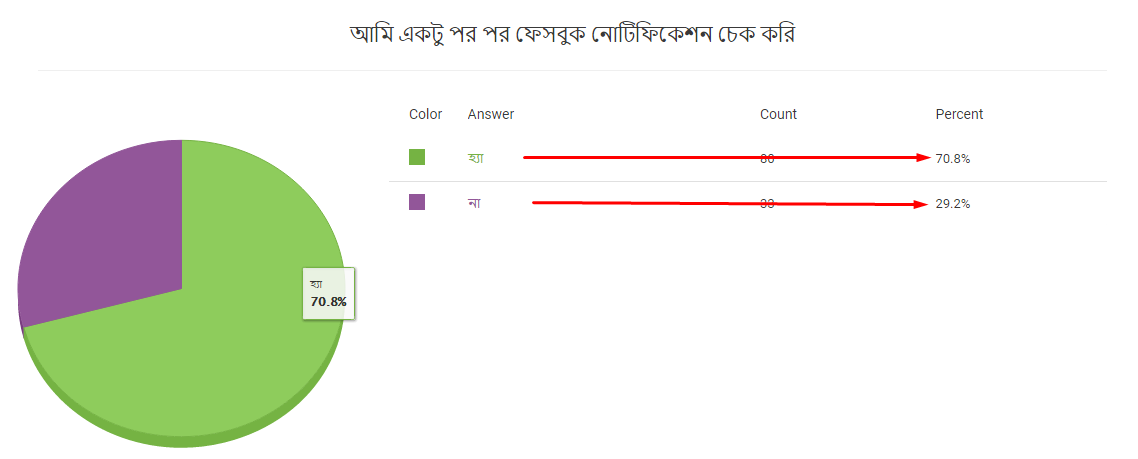Select the green হ্যা answer label
This screenshot has height=459, width=1138.
click(476, 158)
